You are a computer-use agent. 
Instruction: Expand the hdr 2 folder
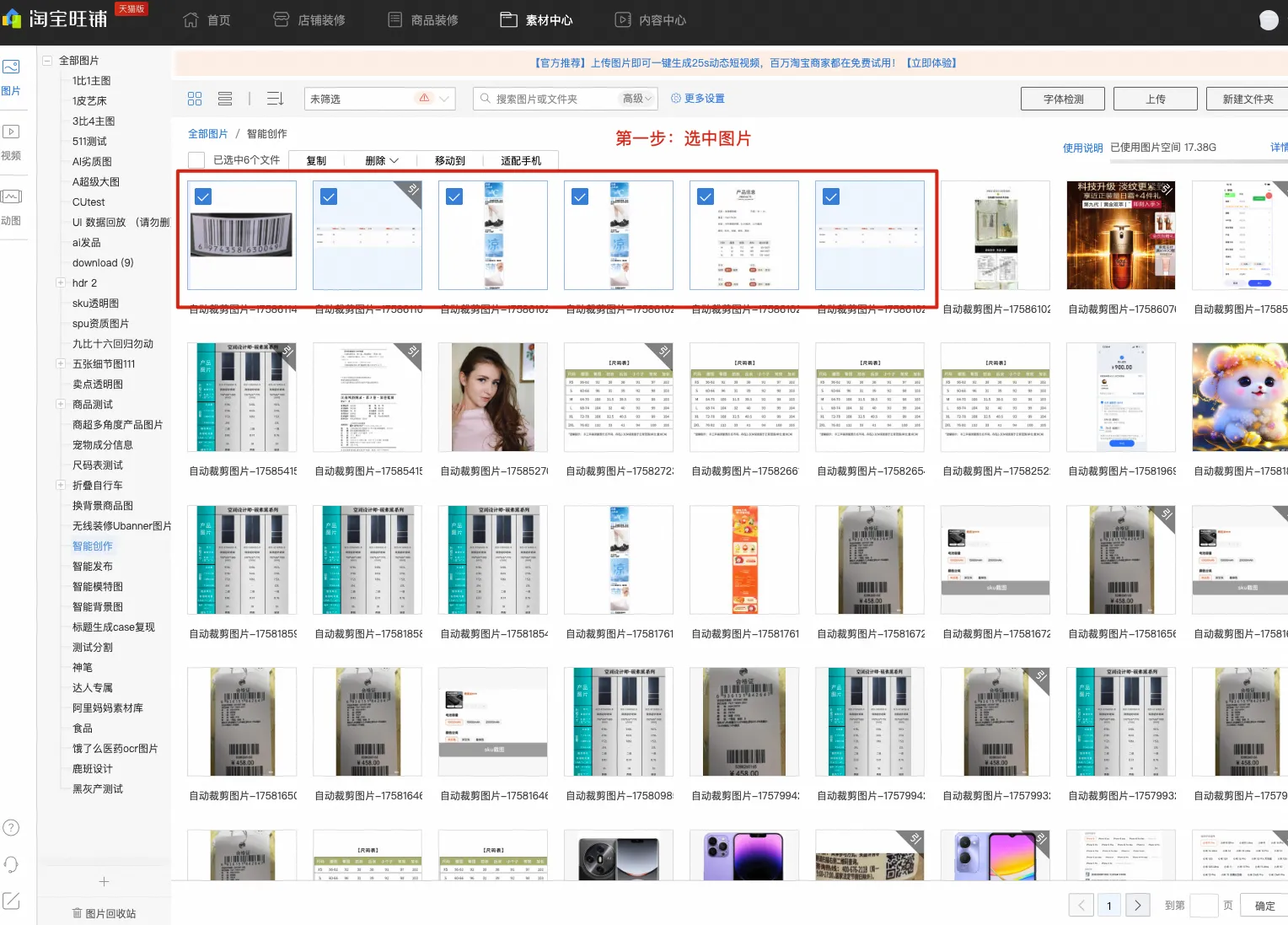point(61,282)
